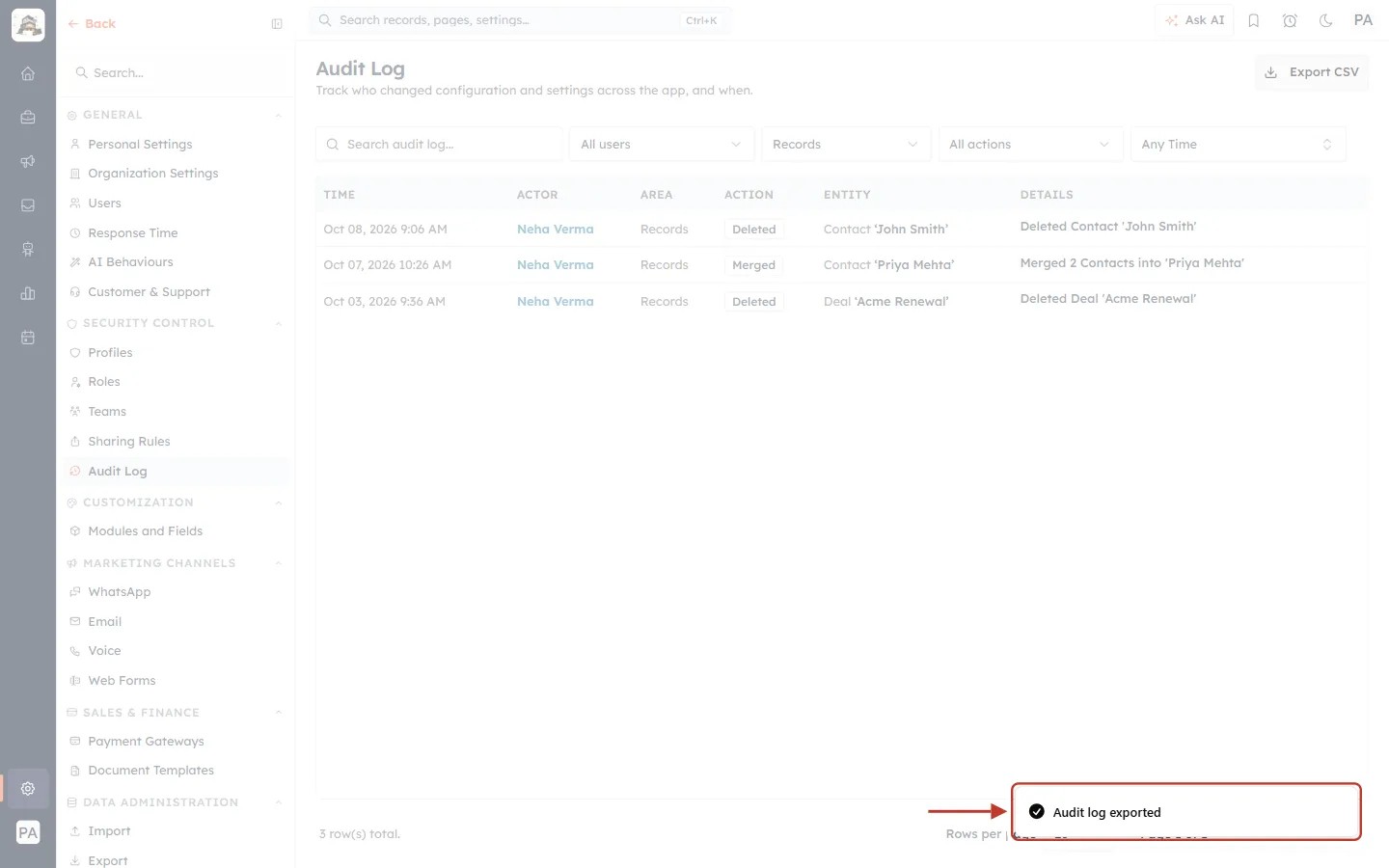This screenshot has height=868, width=1389.
Task: Select the 'Deleted Deal 'Acme Renewal'' details cell
Action: pyautogui.click(x=1108, y=299)
